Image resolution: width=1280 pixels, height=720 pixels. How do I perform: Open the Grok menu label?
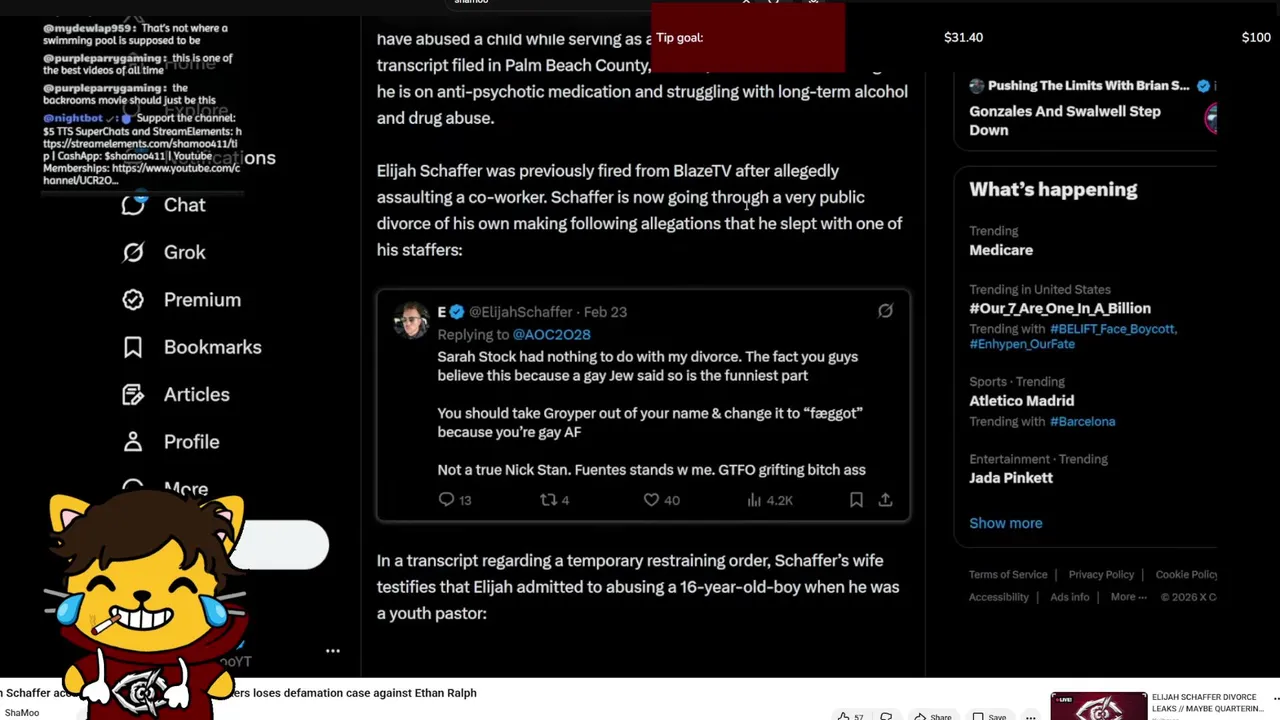click(x=184, y=252)
